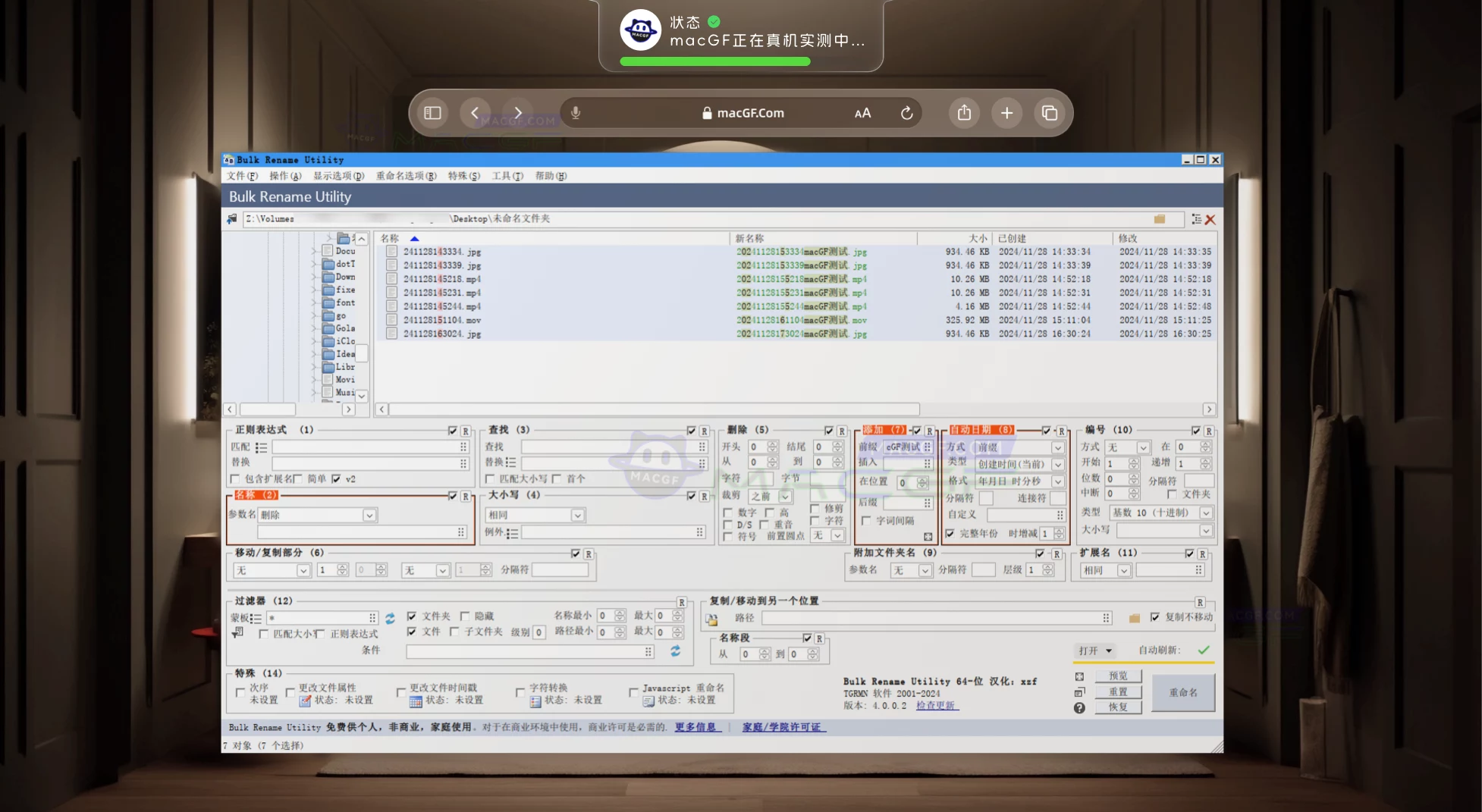Open the 格式 dropdown in the 自动日期 panel

pyautogui.click(x=1058, y=481)
